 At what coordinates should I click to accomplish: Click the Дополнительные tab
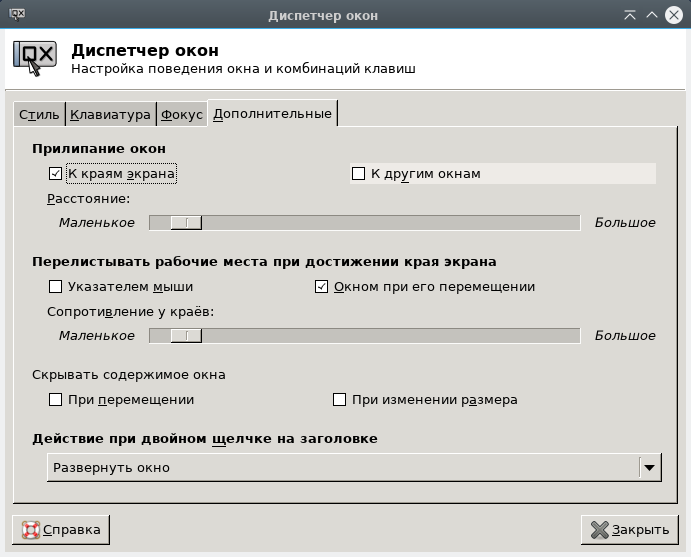coord(272,113)
